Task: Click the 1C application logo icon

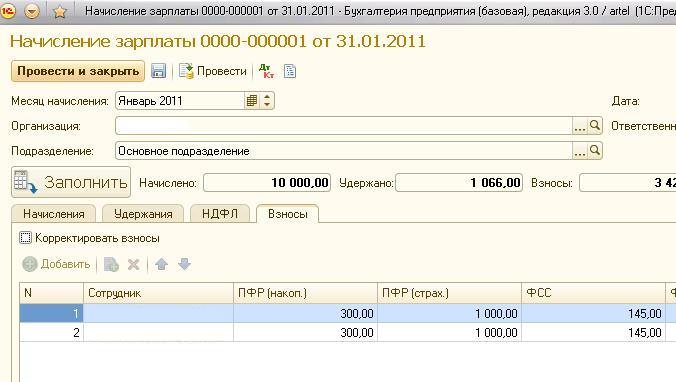Action: [x=7, y=10]
